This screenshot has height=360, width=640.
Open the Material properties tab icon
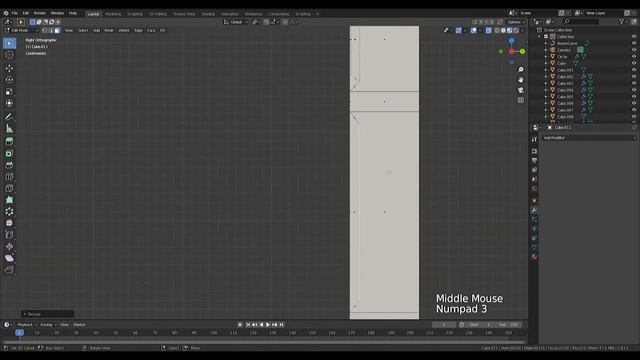(x=534, y=257)
